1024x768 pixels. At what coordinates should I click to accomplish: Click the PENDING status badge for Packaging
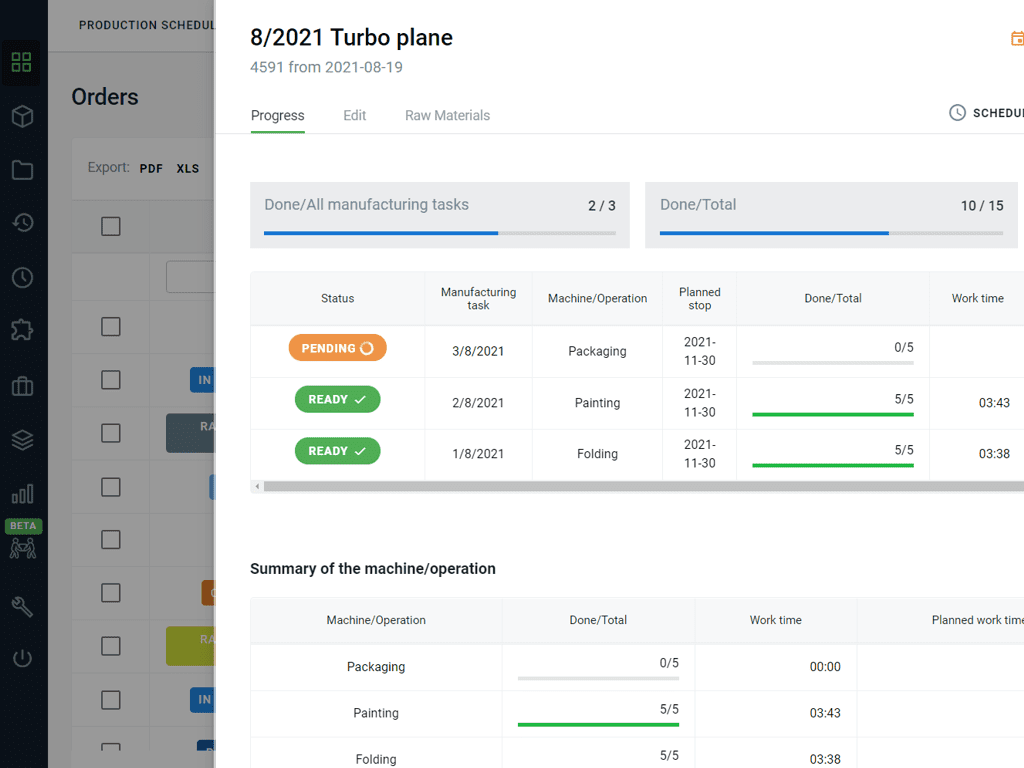coord(337,348)
